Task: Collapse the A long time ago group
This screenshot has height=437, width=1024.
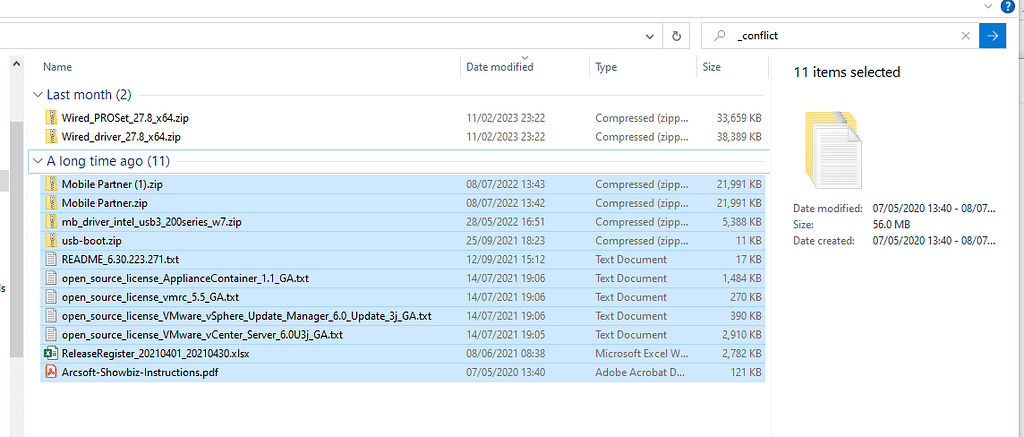Action: 38,161
